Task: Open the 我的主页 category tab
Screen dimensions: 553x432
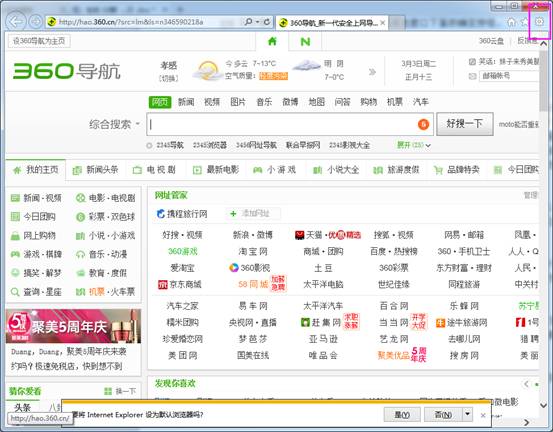Action: coord(36,170)
